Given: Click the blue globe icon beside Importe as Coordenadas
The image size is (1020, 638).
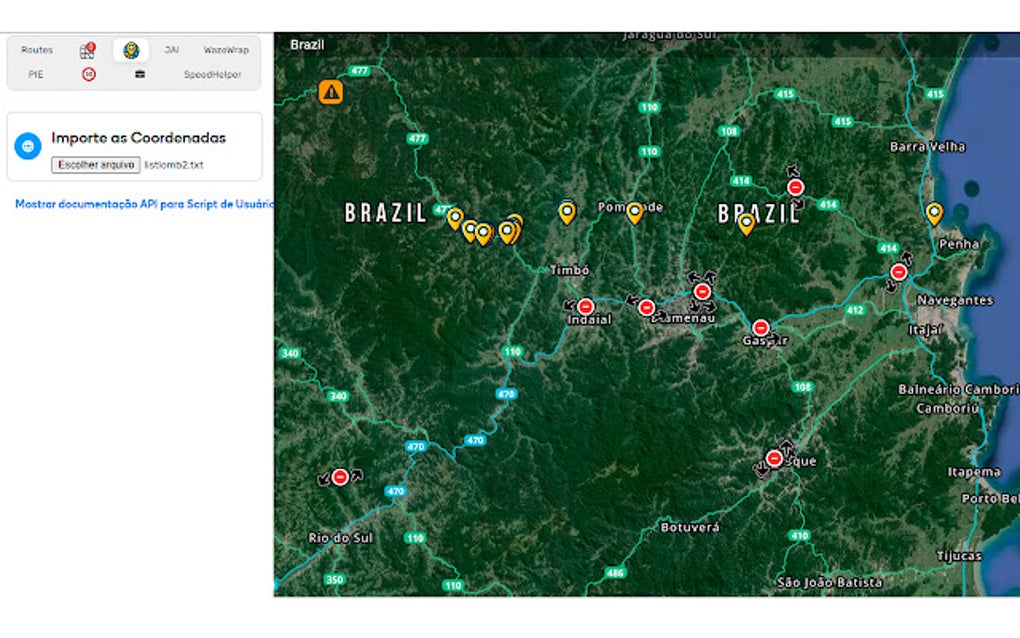Looking at the screenshot, I should coord(25,143).
